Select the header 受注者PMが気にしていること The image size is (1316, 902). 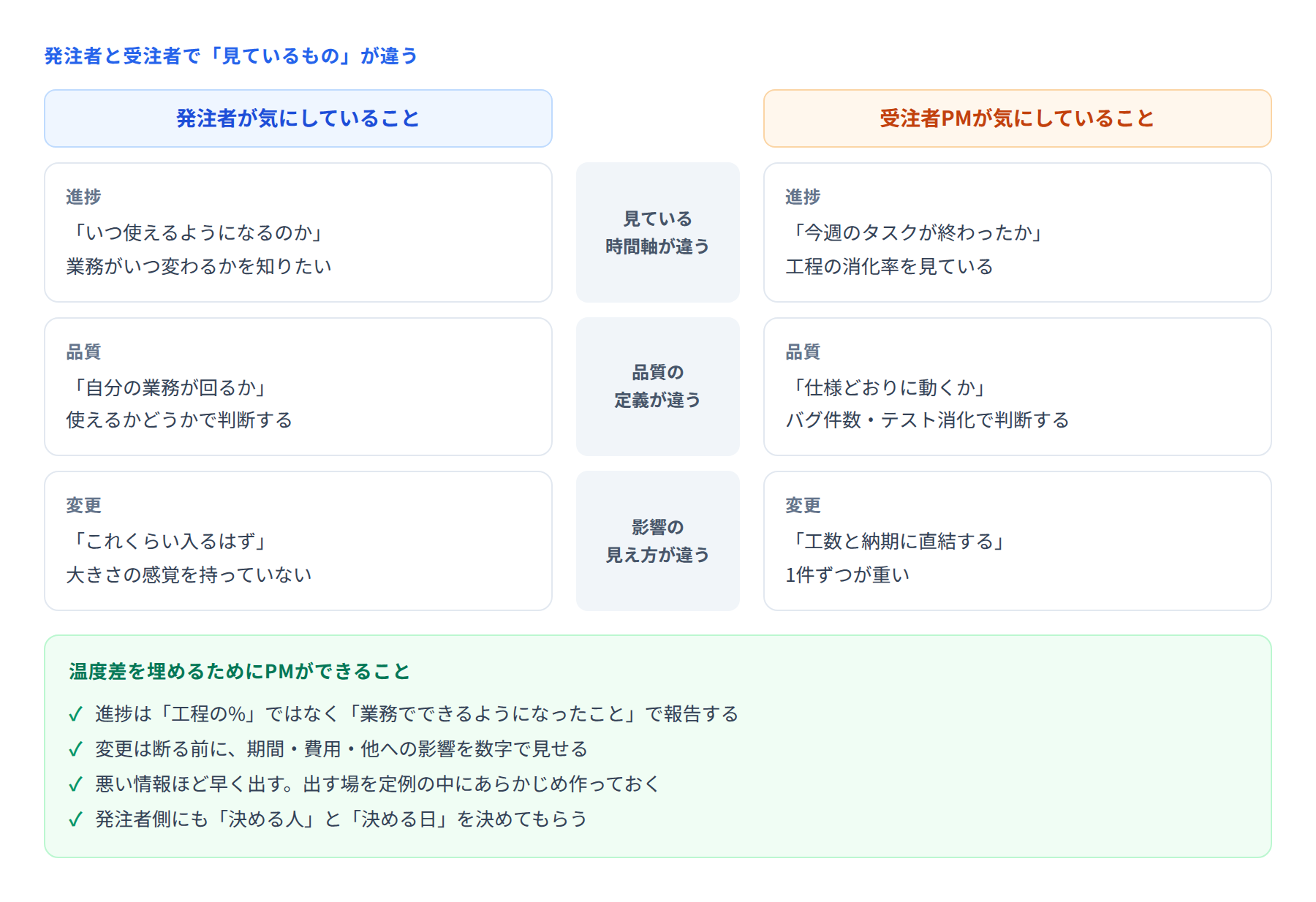(x=1018, y=118)
